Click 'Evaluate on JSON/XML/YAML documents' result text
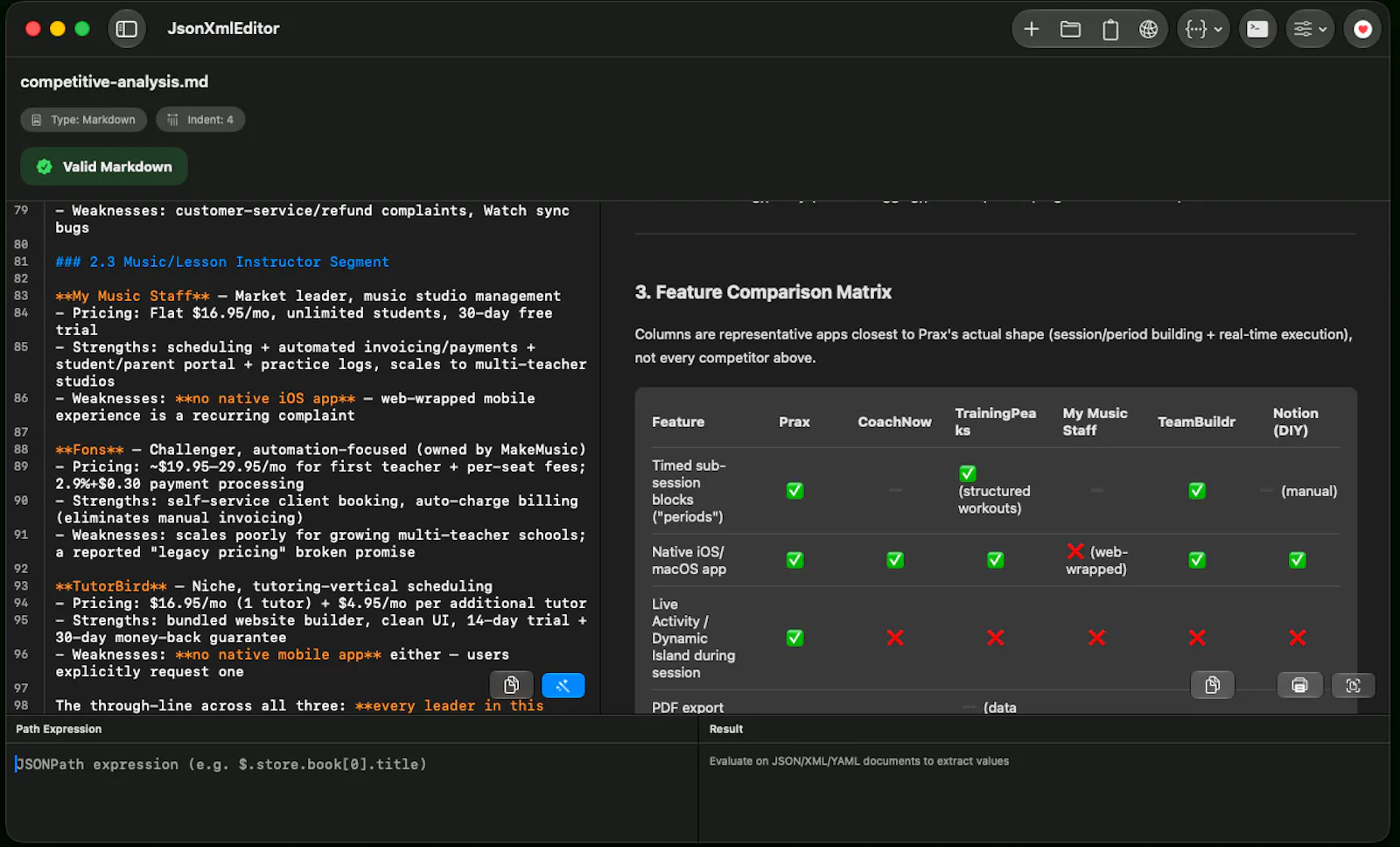Viewport: 1400px width, 847px height. 859,761
